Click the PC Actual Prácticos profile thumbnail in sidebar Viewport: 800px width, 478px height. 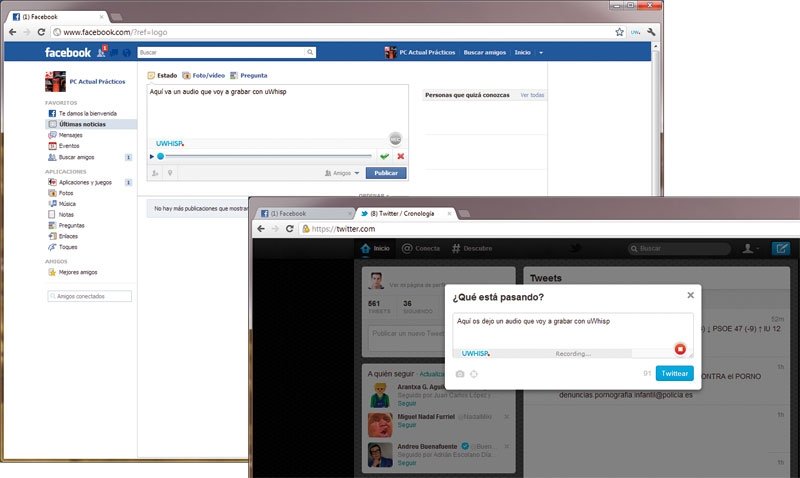55,82
